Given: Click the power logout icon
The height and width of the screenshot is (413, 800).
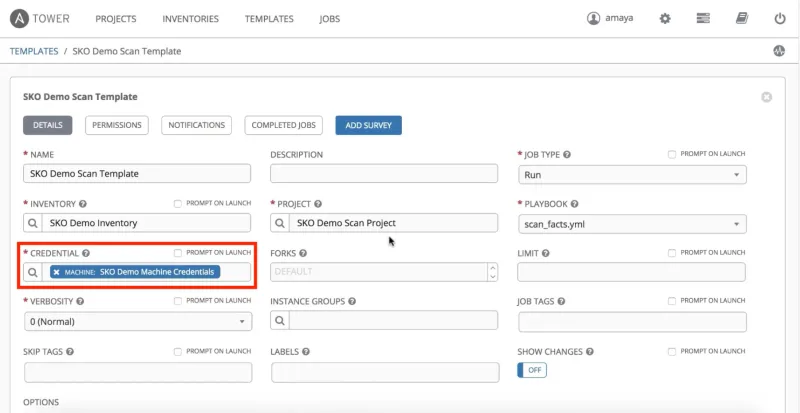Looking at the screenshot, I should pyautogui.click(x=780, y=19).
